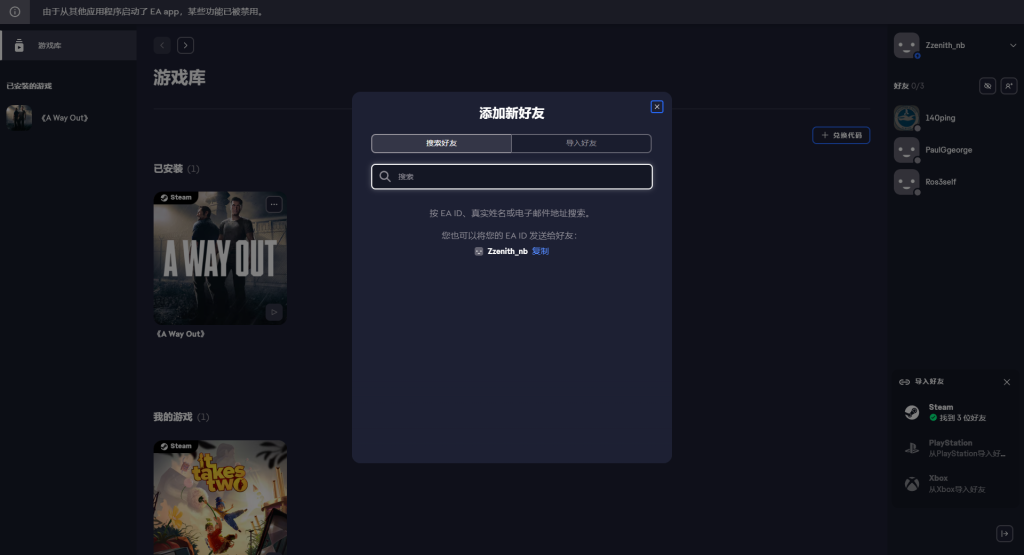Click the 兑换代码 redeem code button
This screenshot has height=555, width=1024.
pos(840,135)
